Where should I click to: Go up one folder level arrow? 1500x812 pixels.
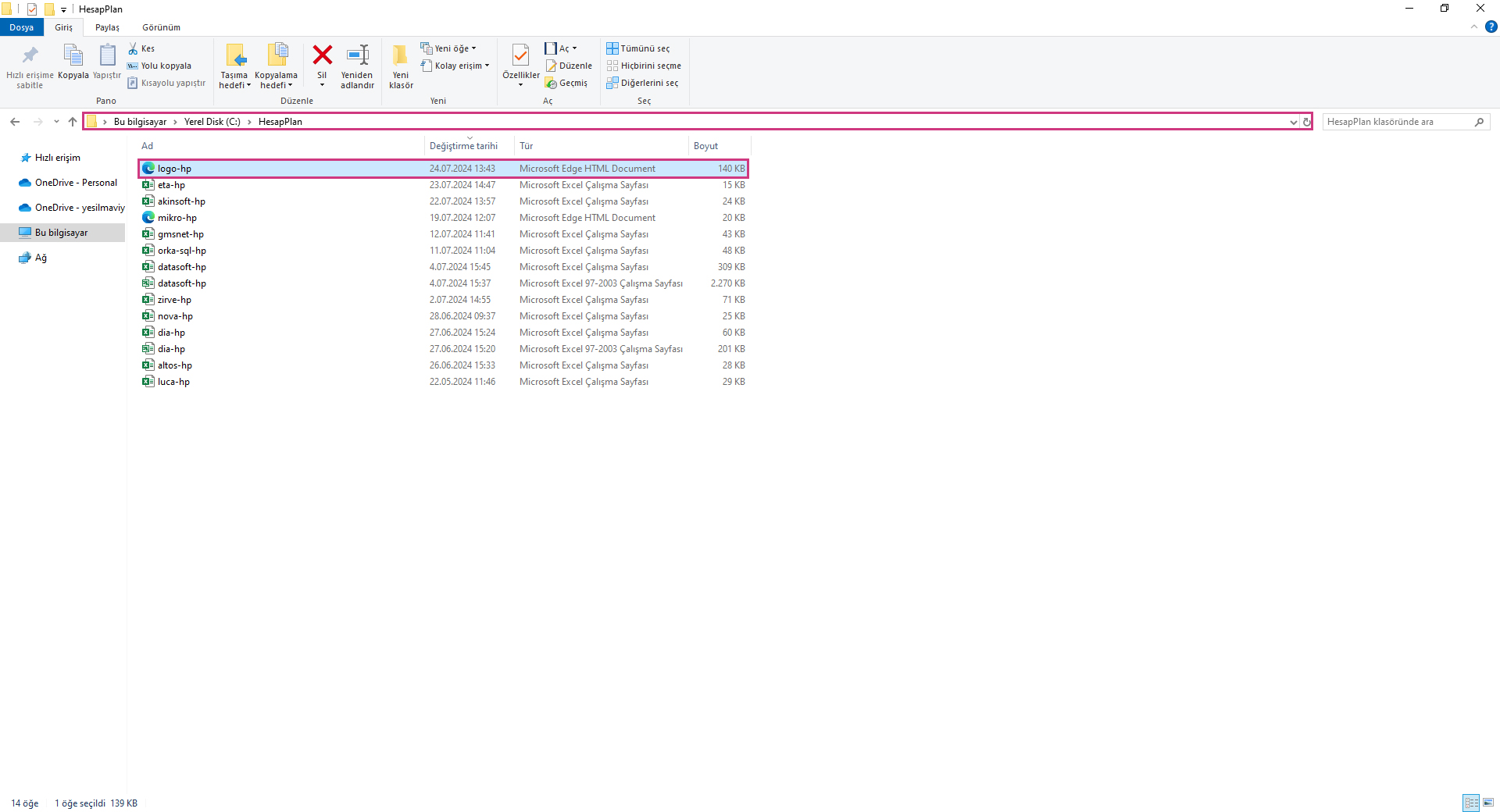[73, 122]
